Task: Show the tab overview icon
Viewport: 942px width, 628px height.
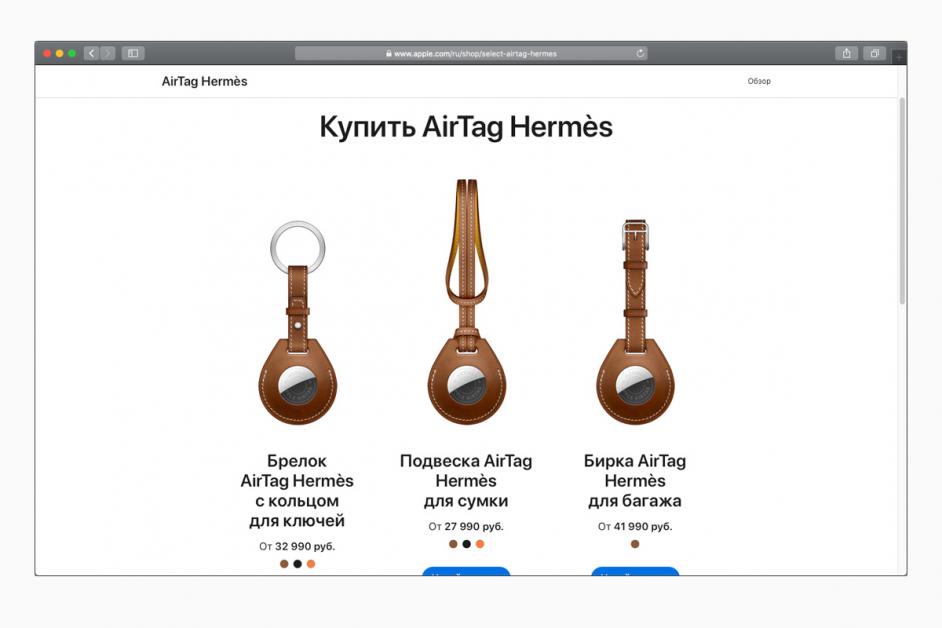Action: (875, 53)
